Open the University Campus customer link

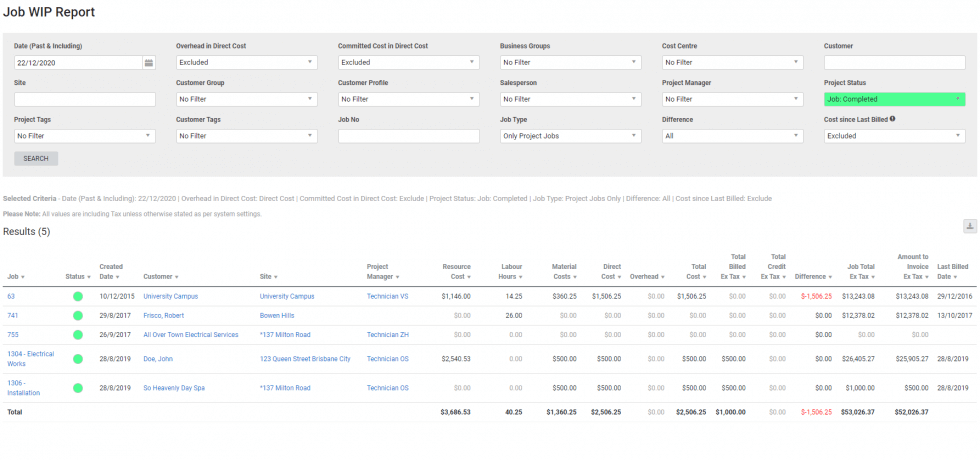[173, 297]
